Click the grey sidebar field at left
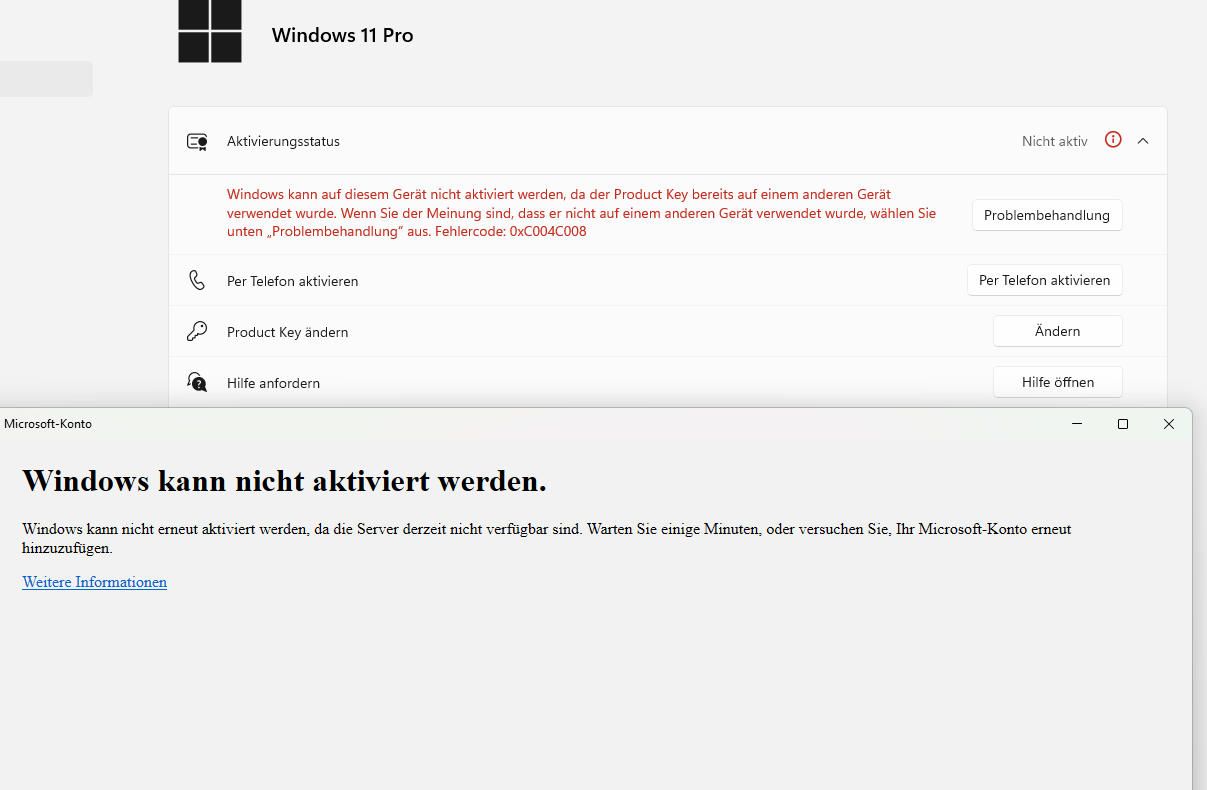 click(x=46, y=79)
